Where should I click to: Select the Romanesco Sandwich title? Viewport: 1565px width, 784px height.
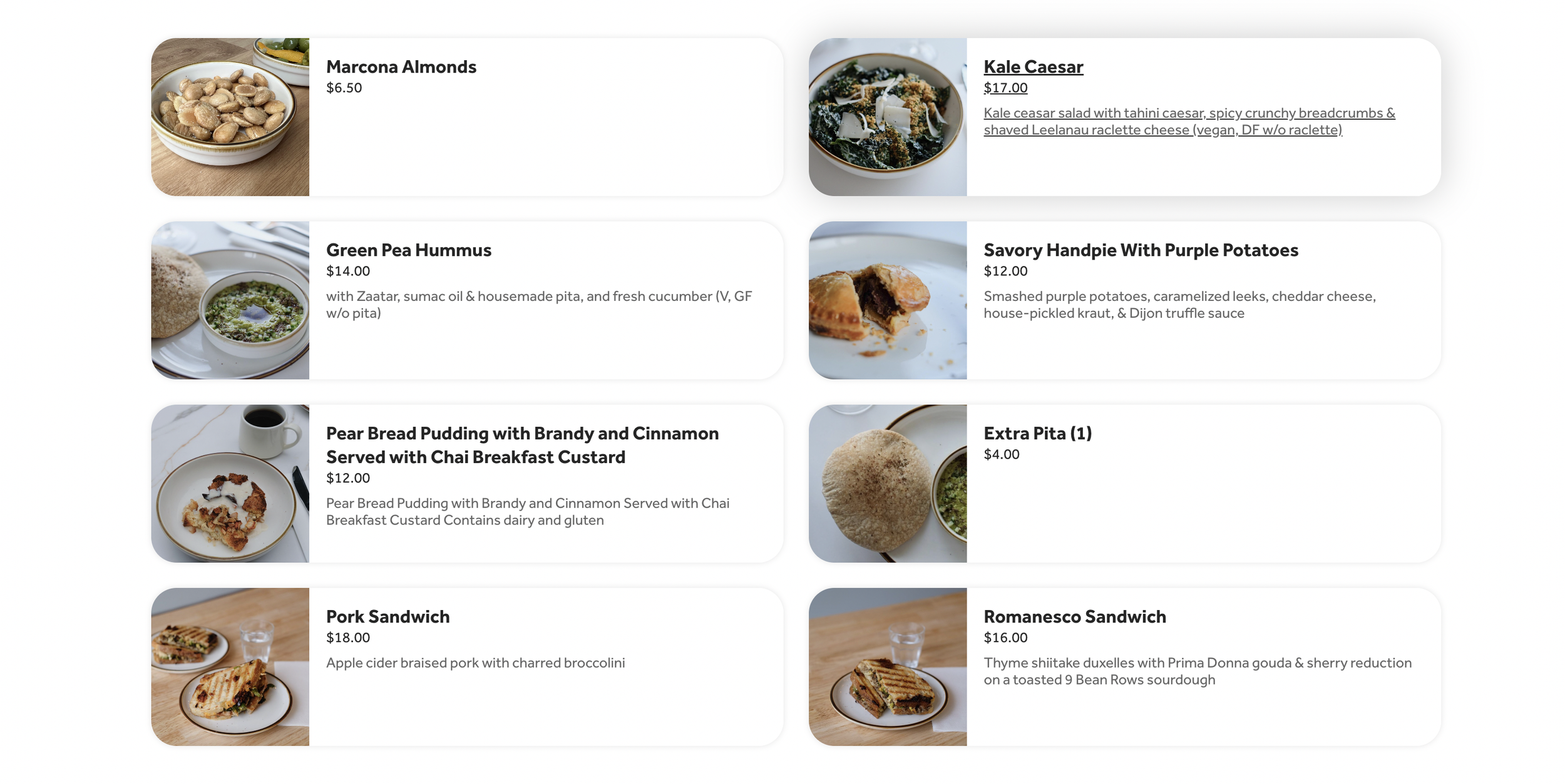tap(1075, 617)
